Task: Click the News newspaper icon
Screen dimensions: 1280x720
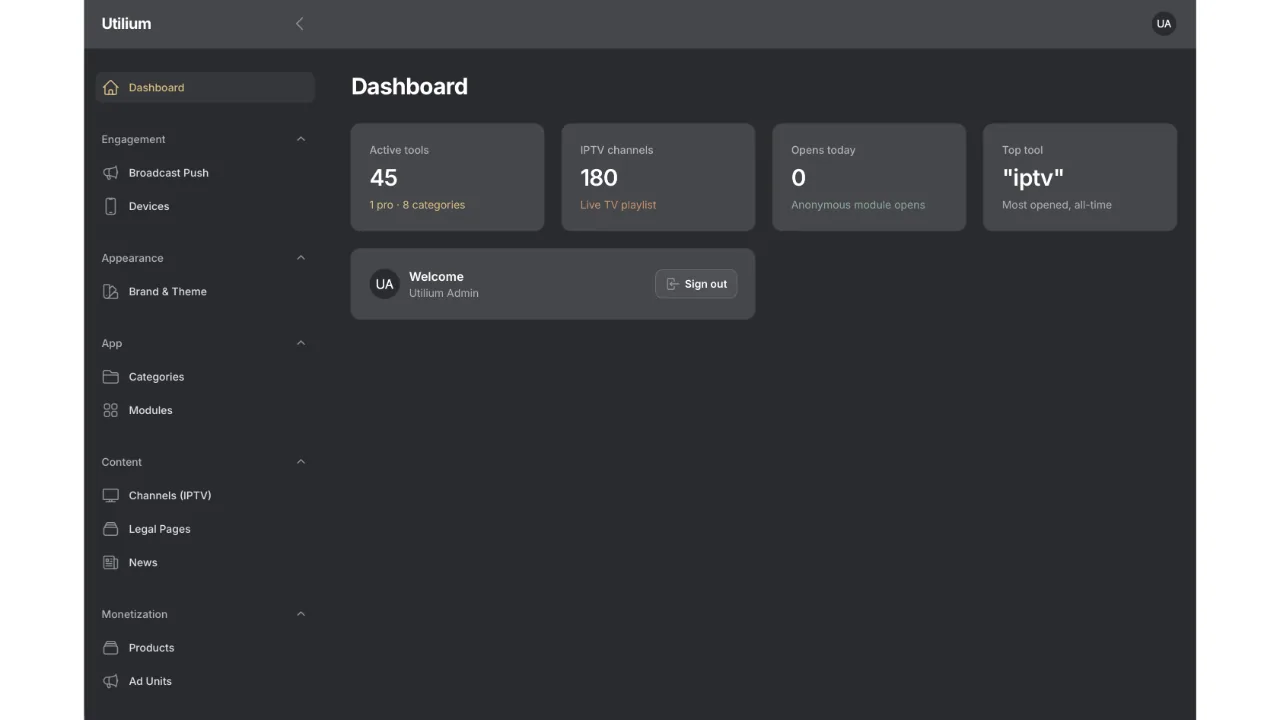Action: click(111, 563)
